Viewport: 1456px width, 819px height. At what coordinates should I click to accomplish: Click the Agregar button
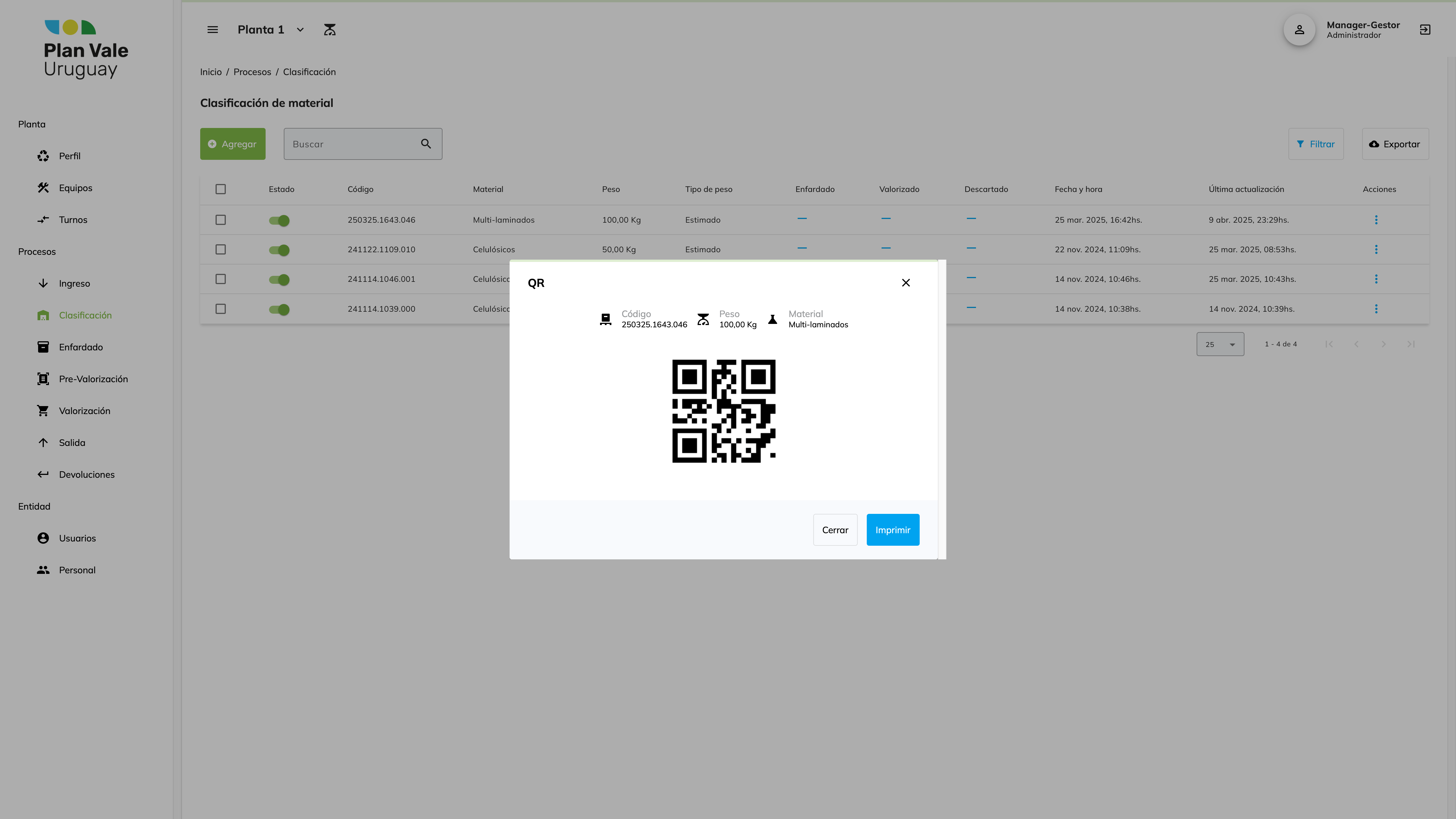(232, 144)
